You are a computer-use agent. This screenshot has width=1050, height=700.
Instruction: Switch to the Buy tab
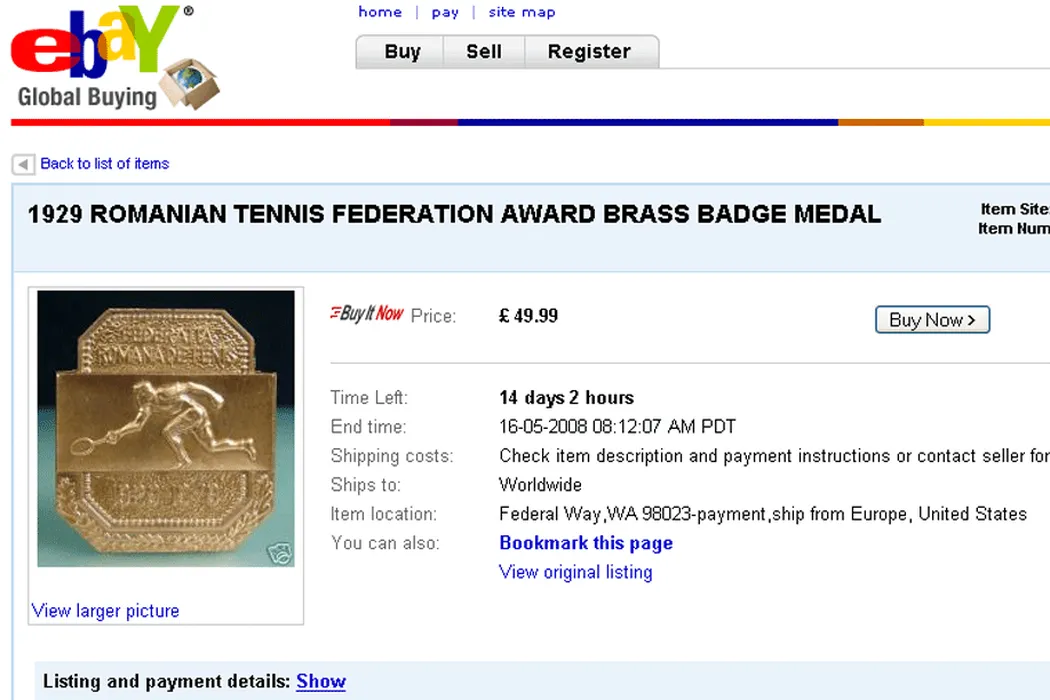click(402, 52)
